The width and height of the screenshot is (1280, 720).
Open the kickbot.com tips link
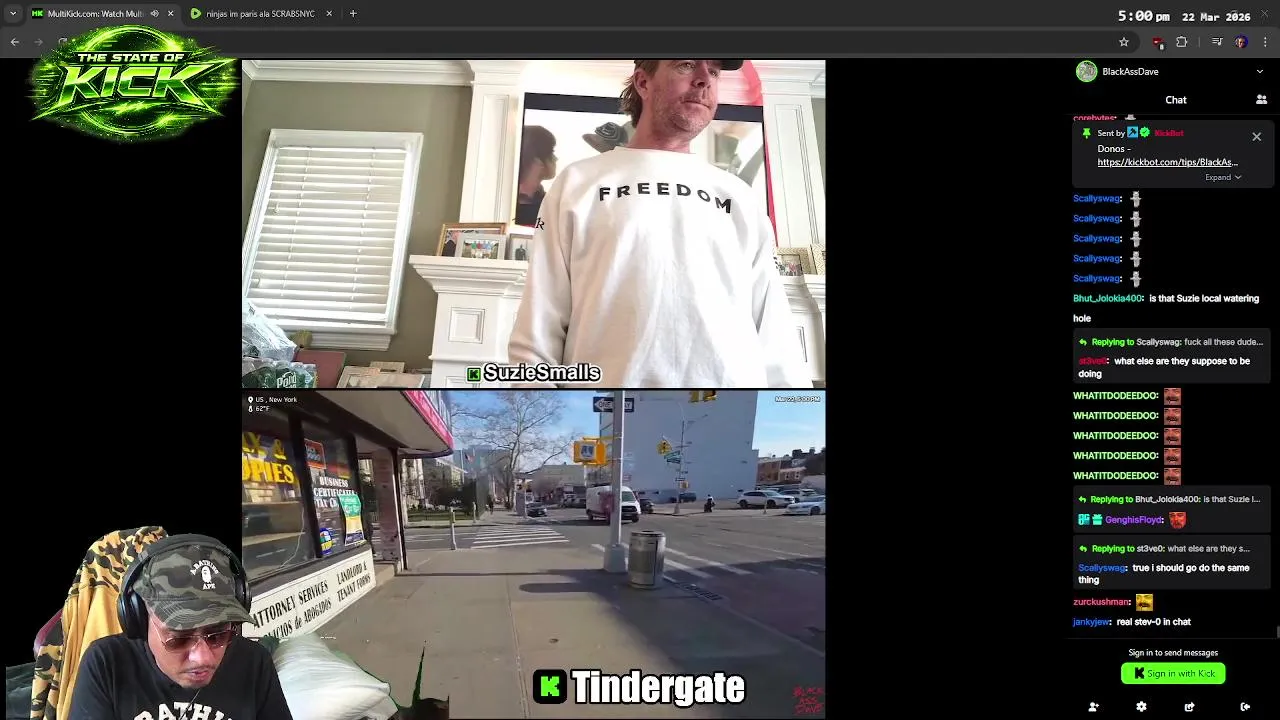(1167, 162)
